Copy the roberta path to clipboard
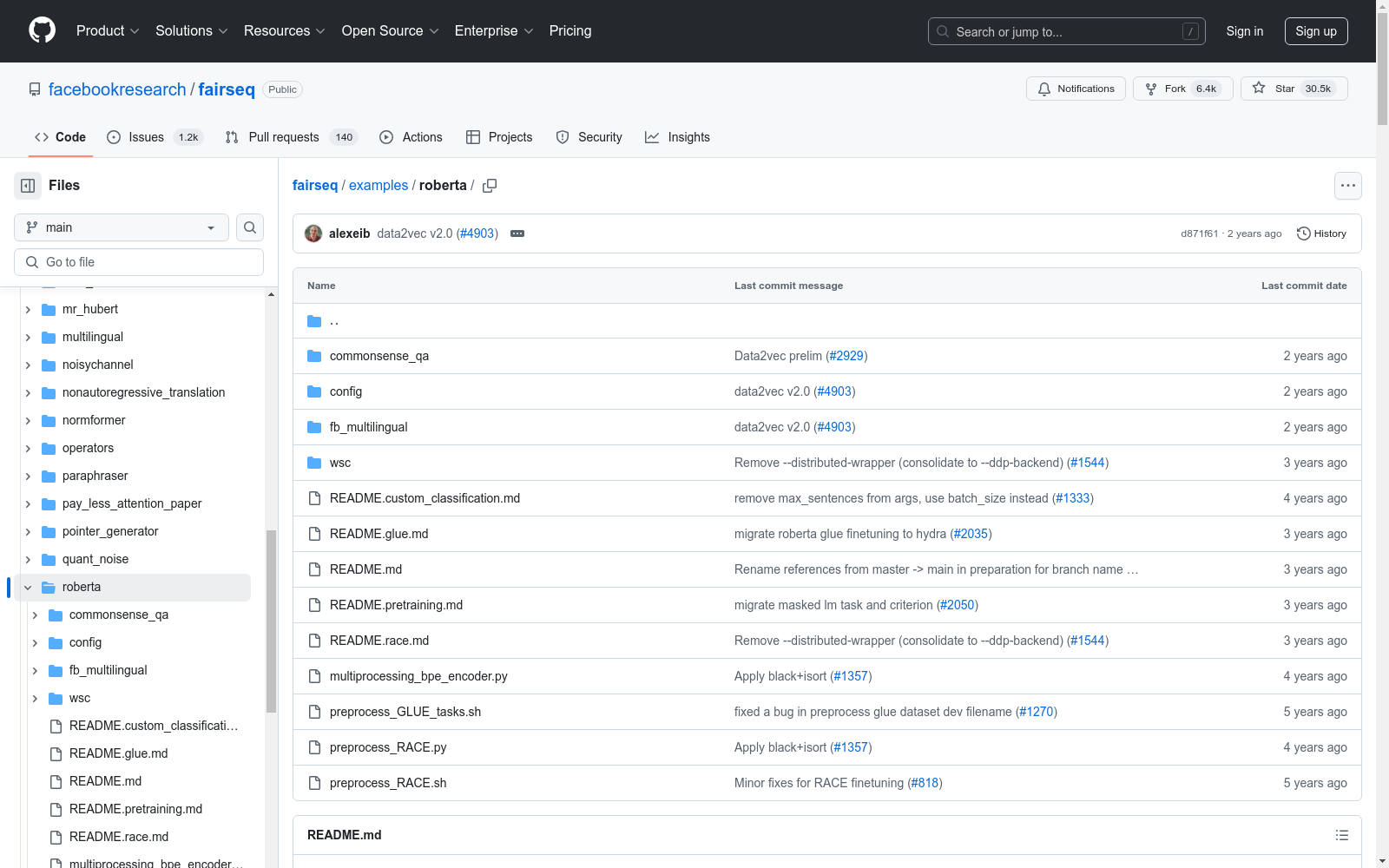The width and height of the screenshot is (1389, 868). coord(490,186)
